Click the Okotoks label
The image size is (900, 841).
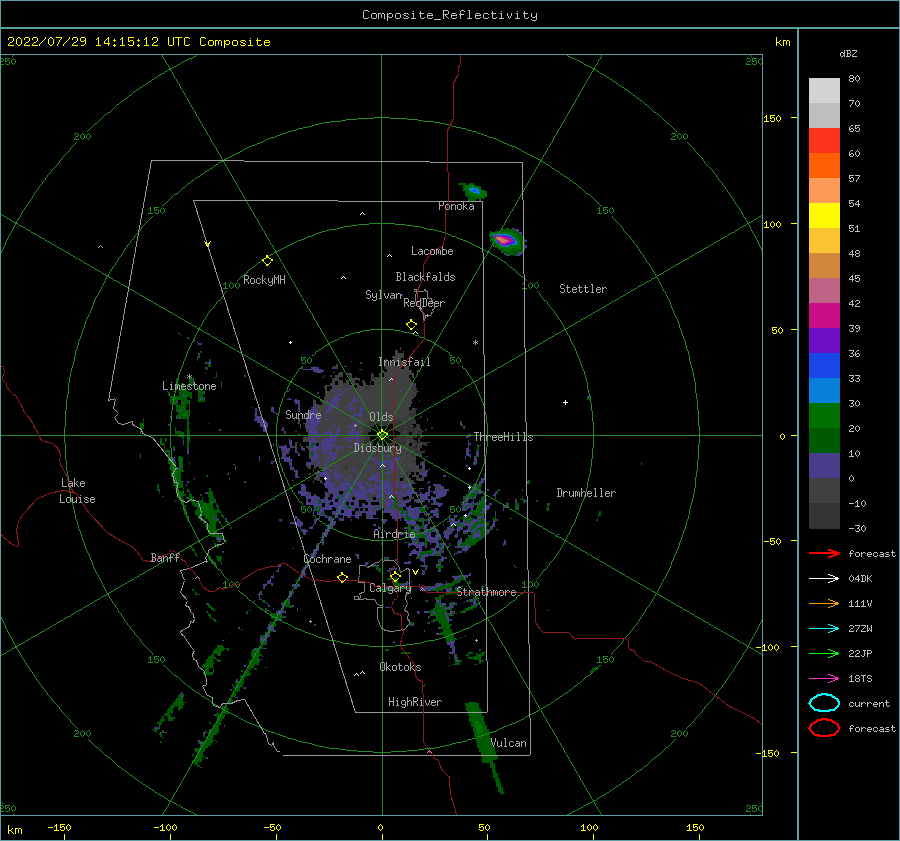(x=400, y=667)
